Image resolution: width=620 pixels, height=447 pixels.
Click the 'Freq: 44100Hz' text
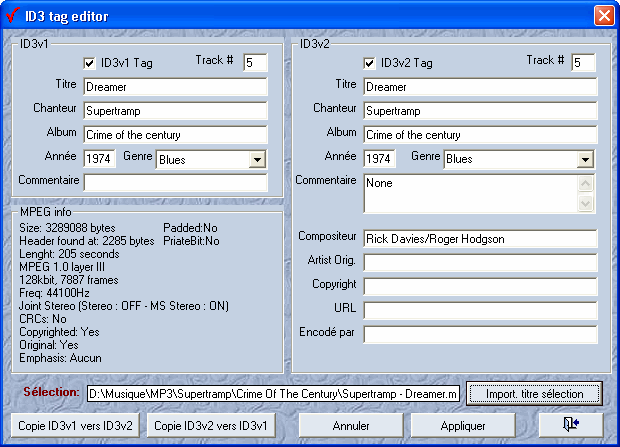pyautogui.click(x=54, y=293)
